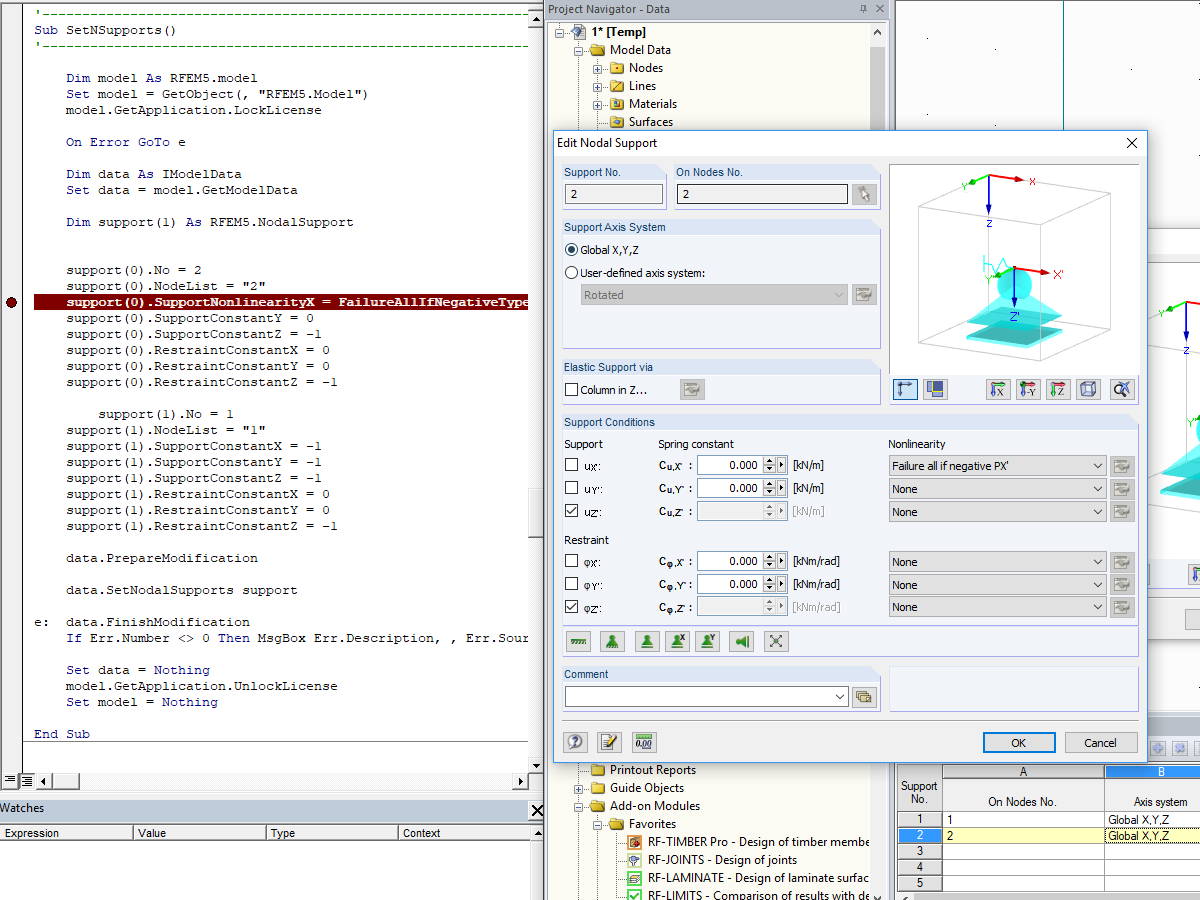Select the User-defined axis system radio button

coord(571,271)
